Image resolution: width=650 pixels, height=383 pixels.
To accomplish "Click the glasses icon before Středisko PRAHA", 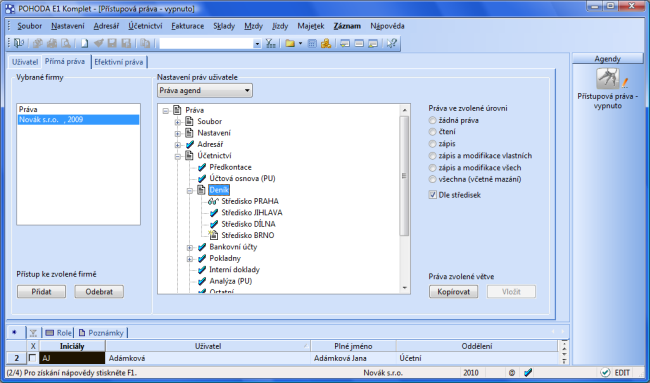I will [x=213, y=201].
